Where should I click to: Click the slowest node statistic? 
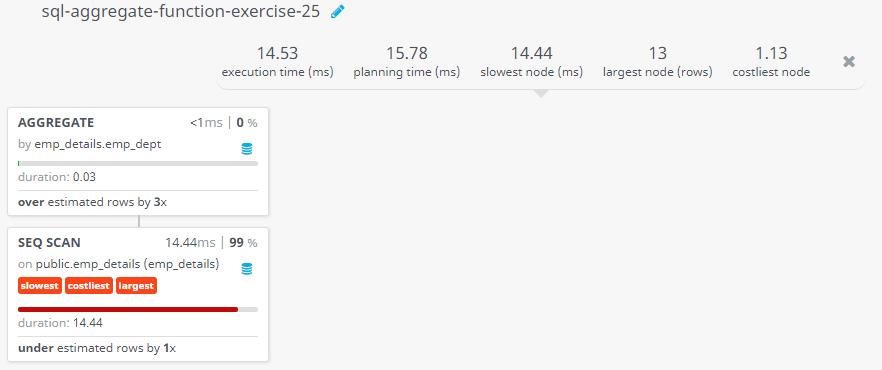pyautogui.click(x=532, y=62)
